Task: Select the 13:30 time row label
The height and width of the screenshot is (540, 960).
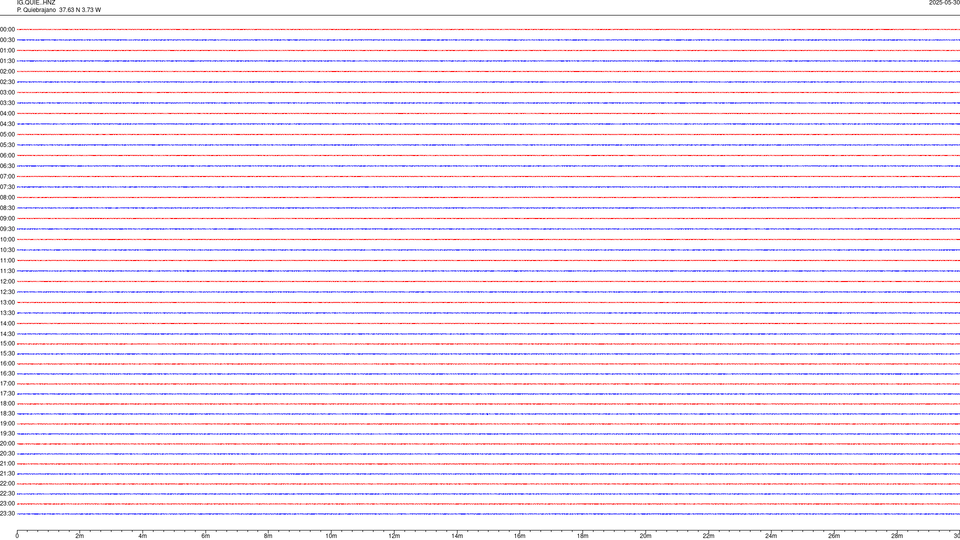Action: tap(7, 313)
